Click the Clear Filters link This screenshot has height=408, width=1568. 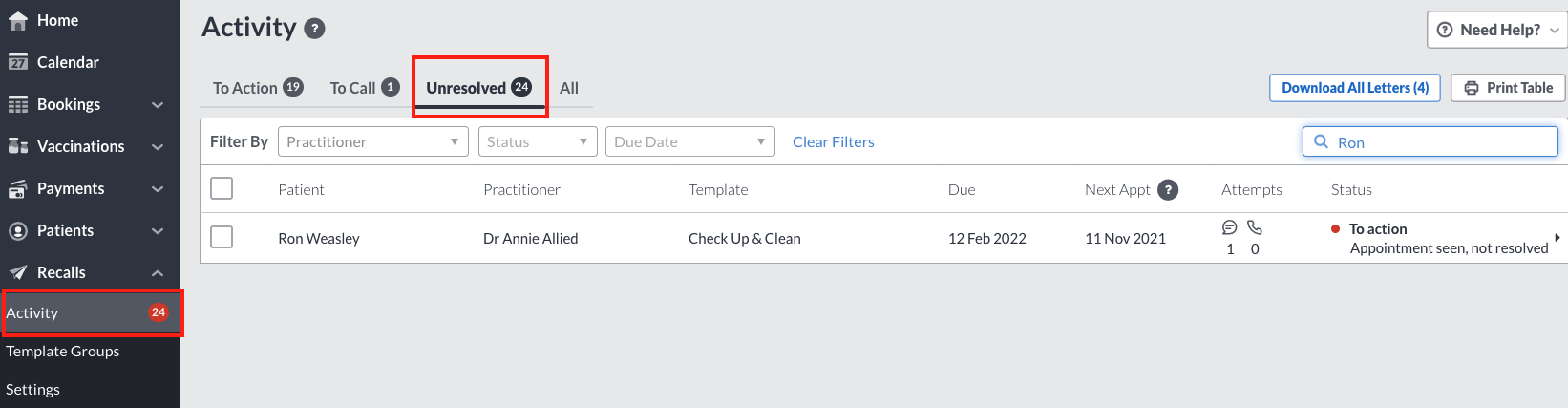click(834, 142)
